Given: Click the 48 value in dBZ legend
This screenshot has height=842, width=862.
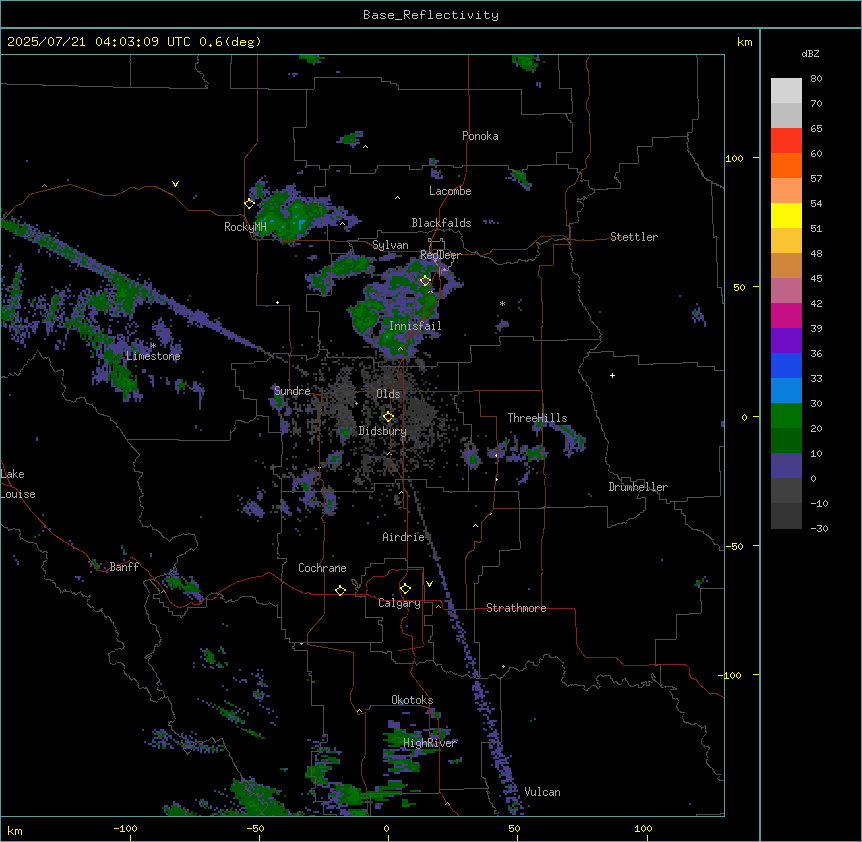Looking at the screenshot, I should 816,253.
